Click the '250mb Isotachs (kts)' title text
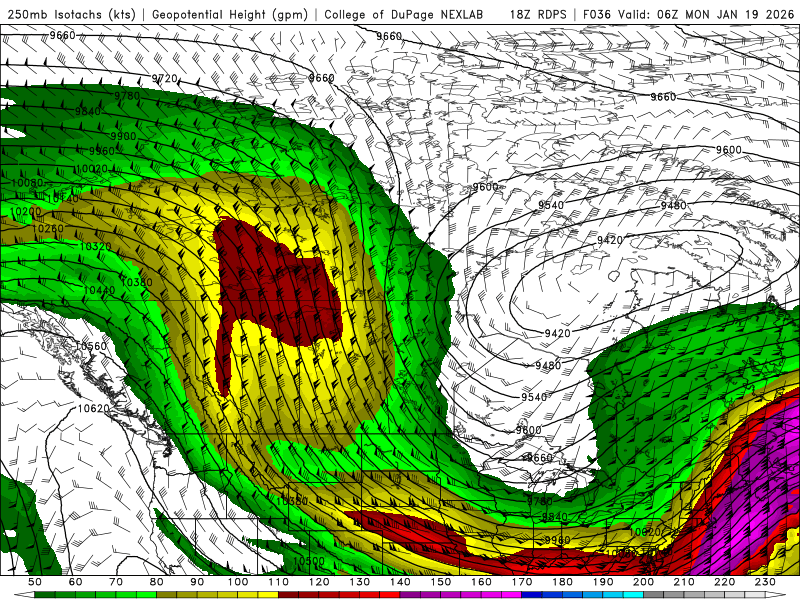 71,14
